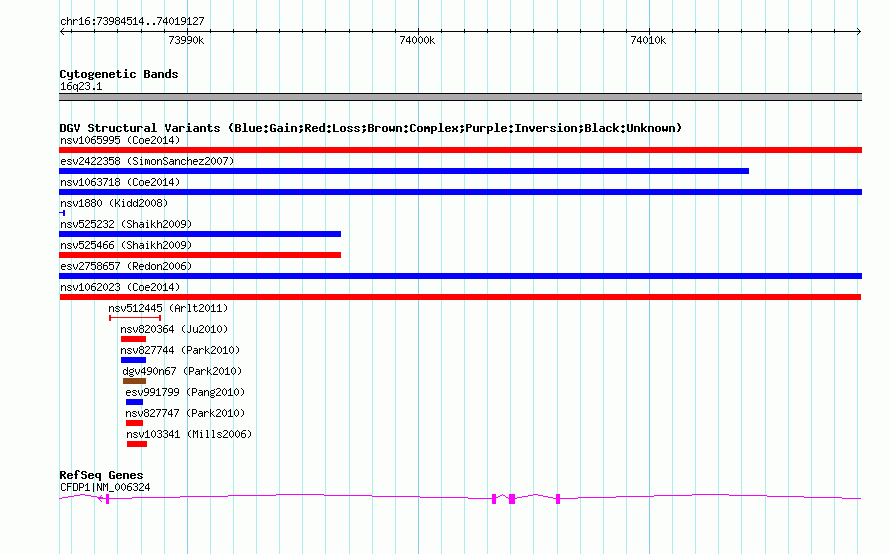Click the nsv827744 (Park2010) blue bar
This screenshot has width=890, height=554.
133,360
